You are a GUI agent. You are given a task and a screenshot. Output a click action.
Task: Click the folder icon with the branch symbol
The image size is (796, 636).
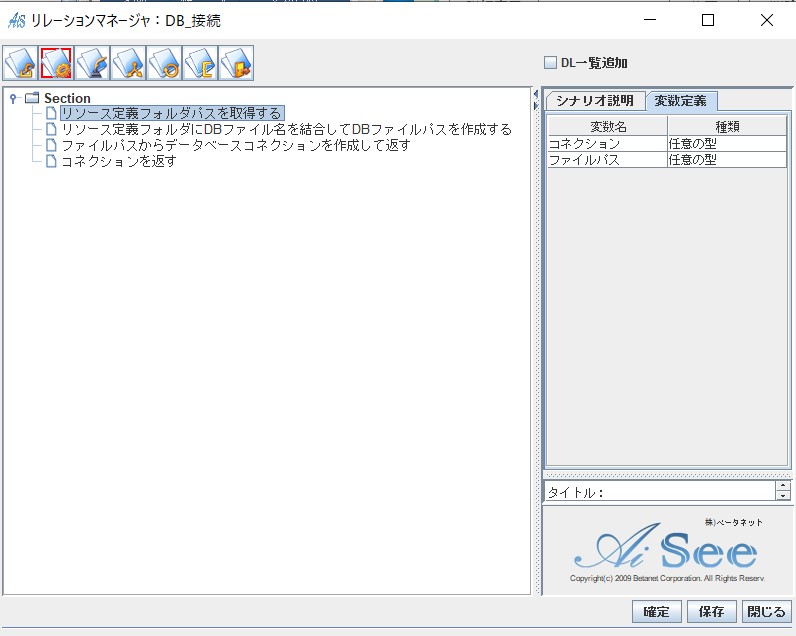click(x=128, y=63)
